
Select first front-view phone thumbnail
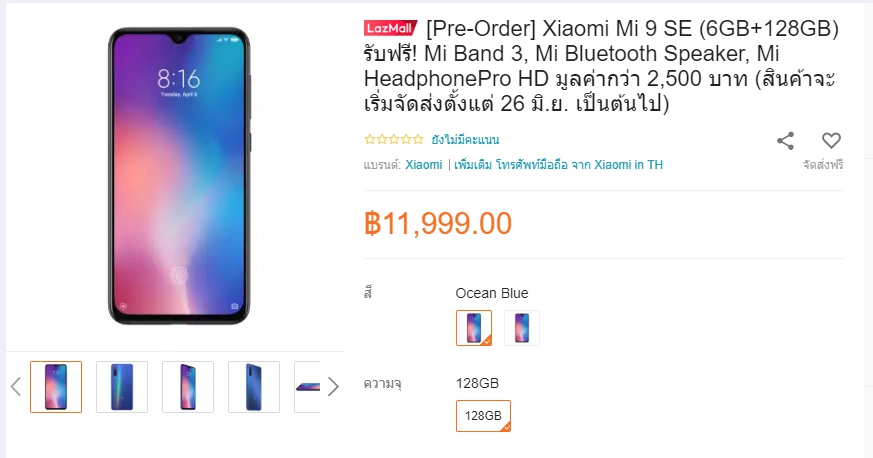(x=56, y=387)
